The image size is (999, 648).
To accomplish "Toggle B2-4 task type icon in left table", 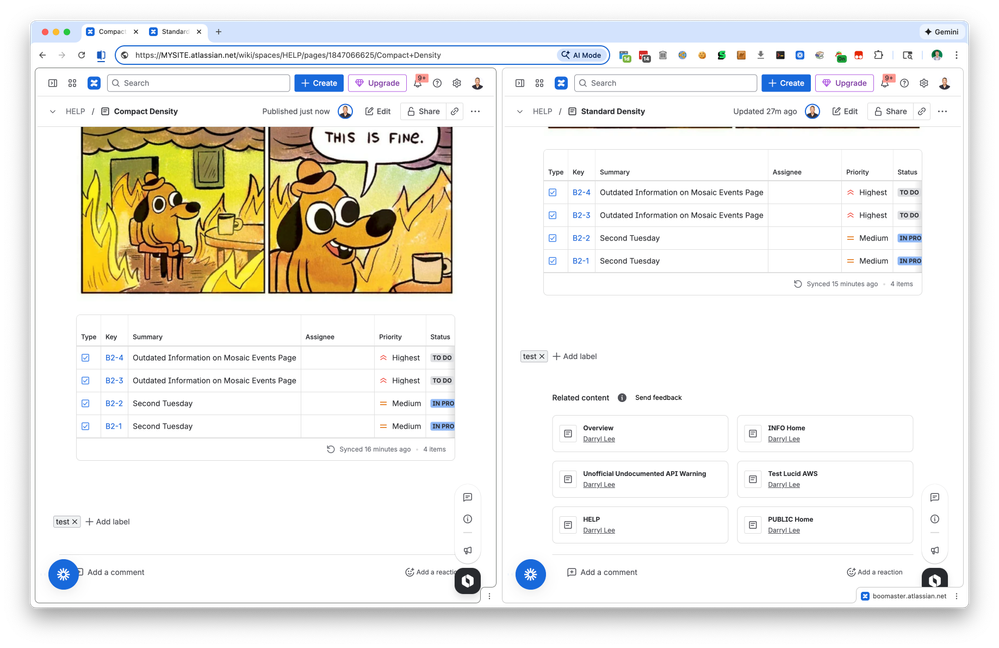I will (x=85, y=357).
